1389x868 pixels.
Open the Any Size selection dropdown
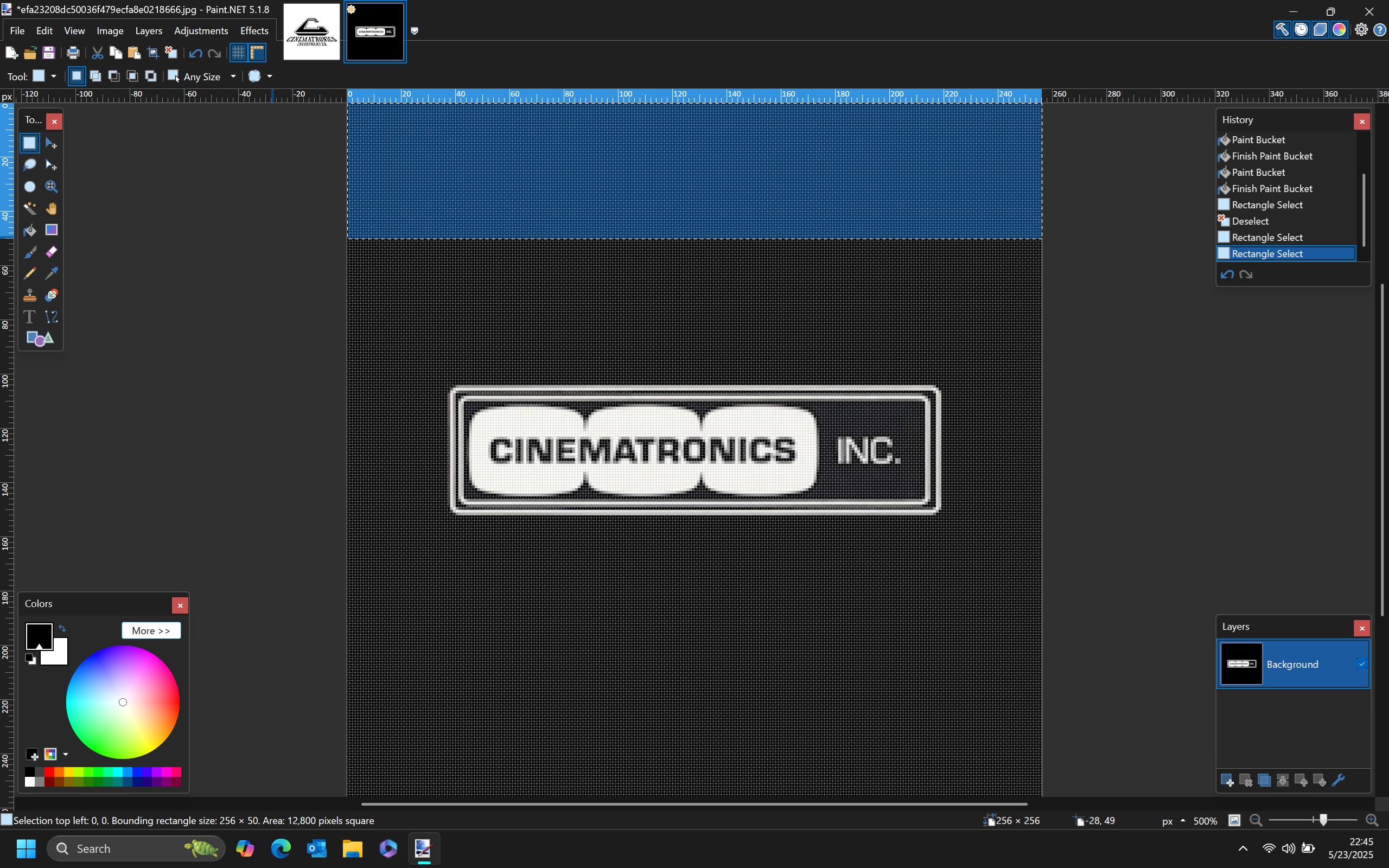[232, 76]
